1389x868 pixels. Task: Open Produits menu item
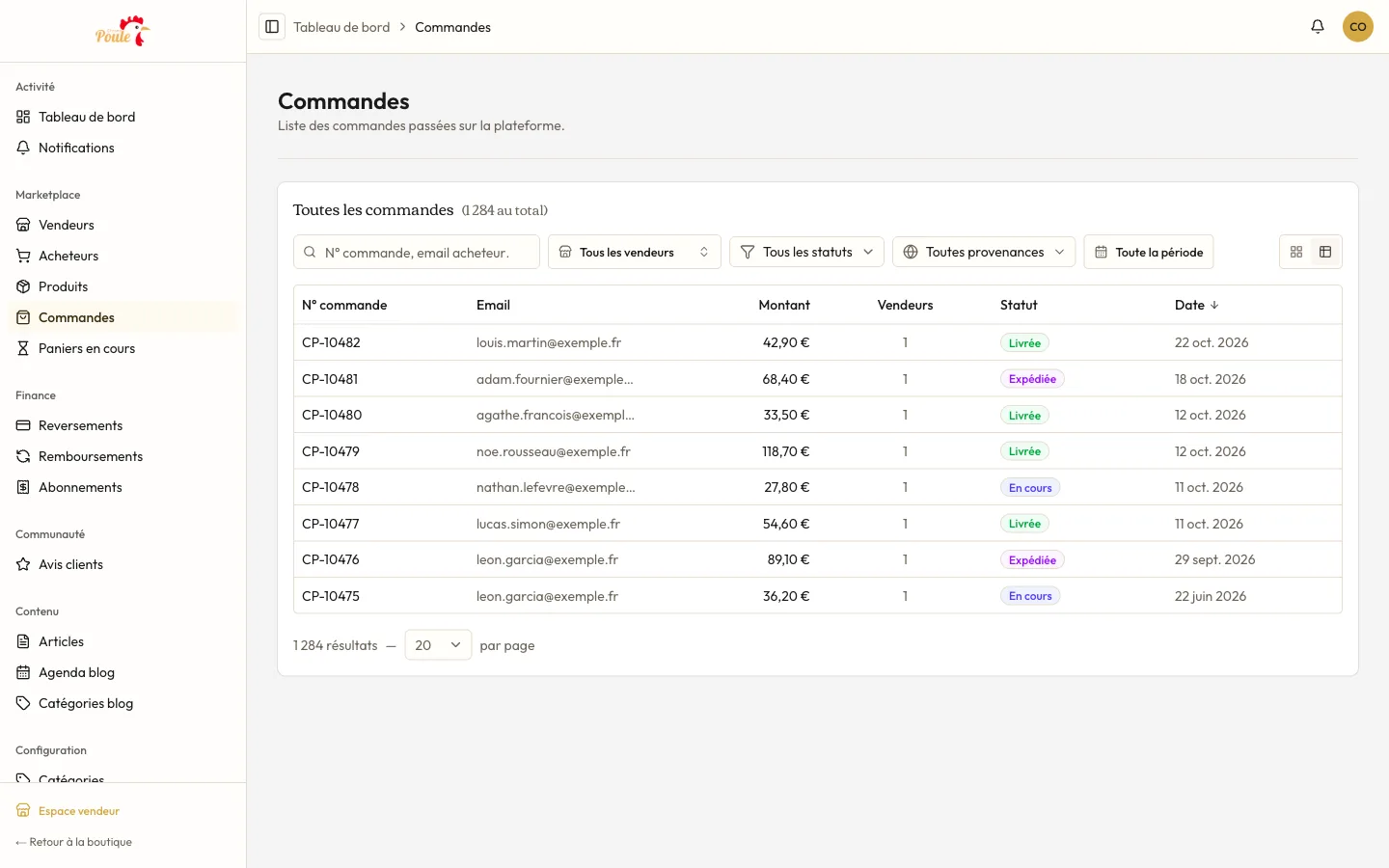coord(123,286)
